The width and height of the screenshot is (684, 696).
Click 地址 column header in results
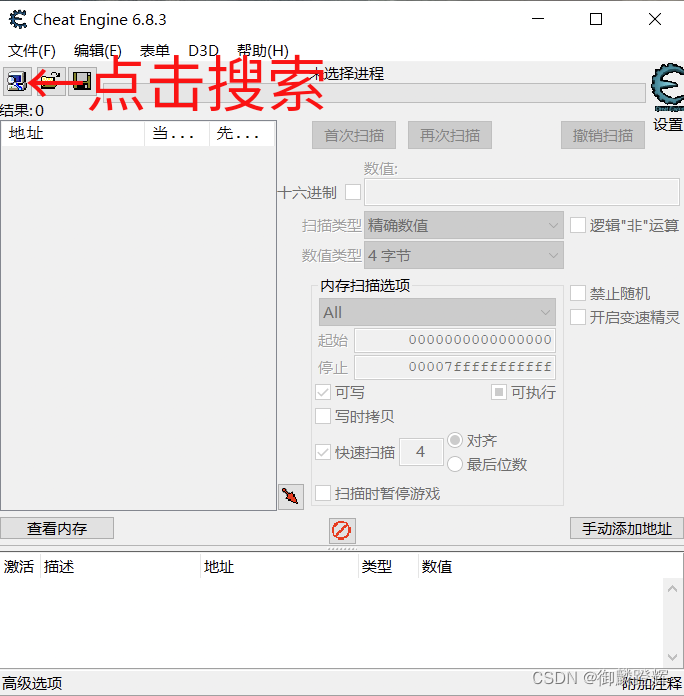click(x=73, y=133)
